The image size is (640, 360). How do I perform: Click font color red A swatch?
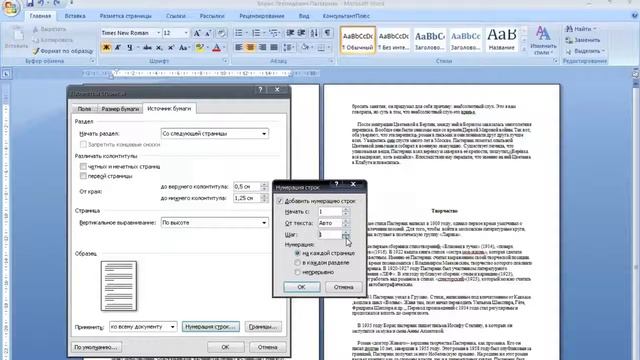[217, 48]
